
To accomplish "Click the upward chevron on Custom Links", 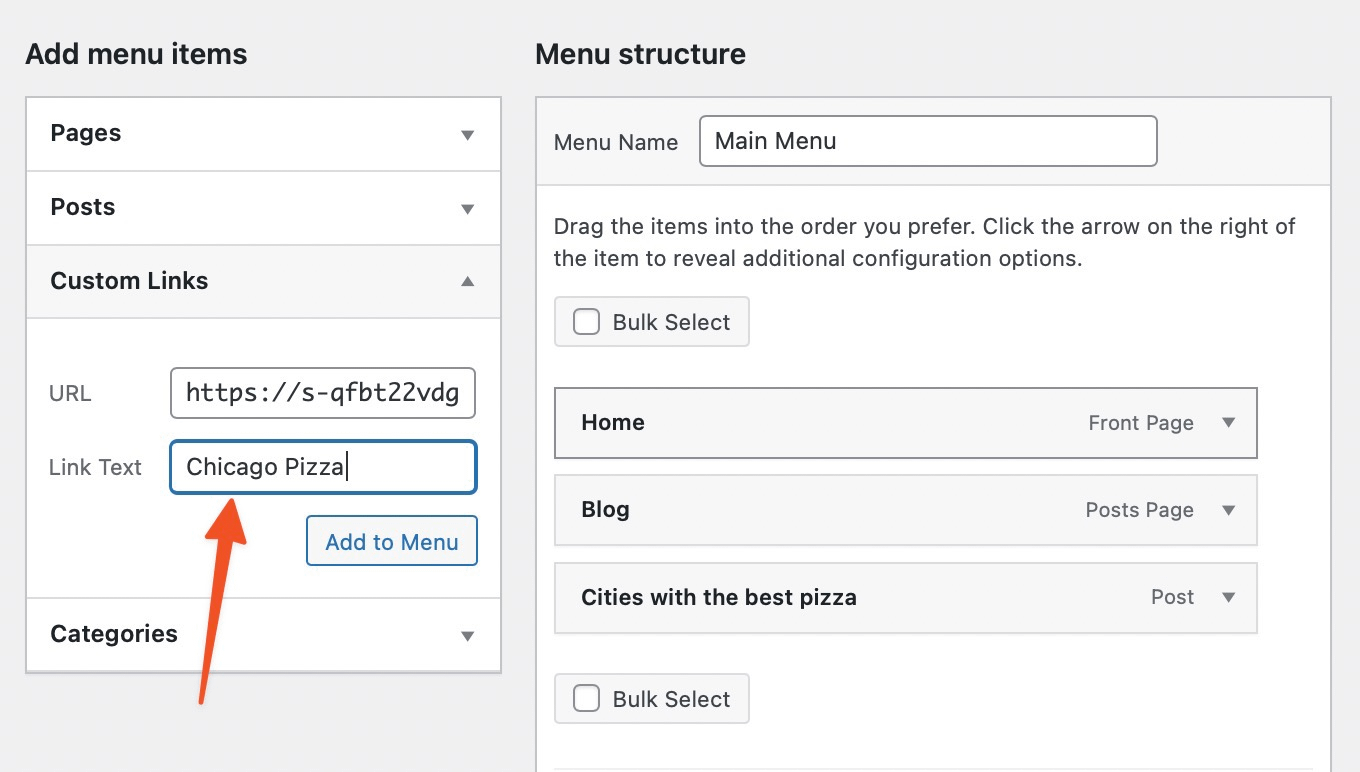I will (x=466, y=281).
